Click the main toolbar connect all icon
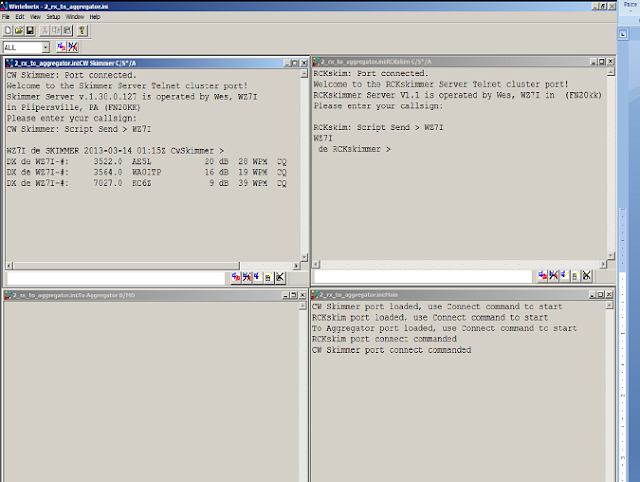Image resolution: width=640 pixels, height=482 pixels. click(x=61, y=47)
